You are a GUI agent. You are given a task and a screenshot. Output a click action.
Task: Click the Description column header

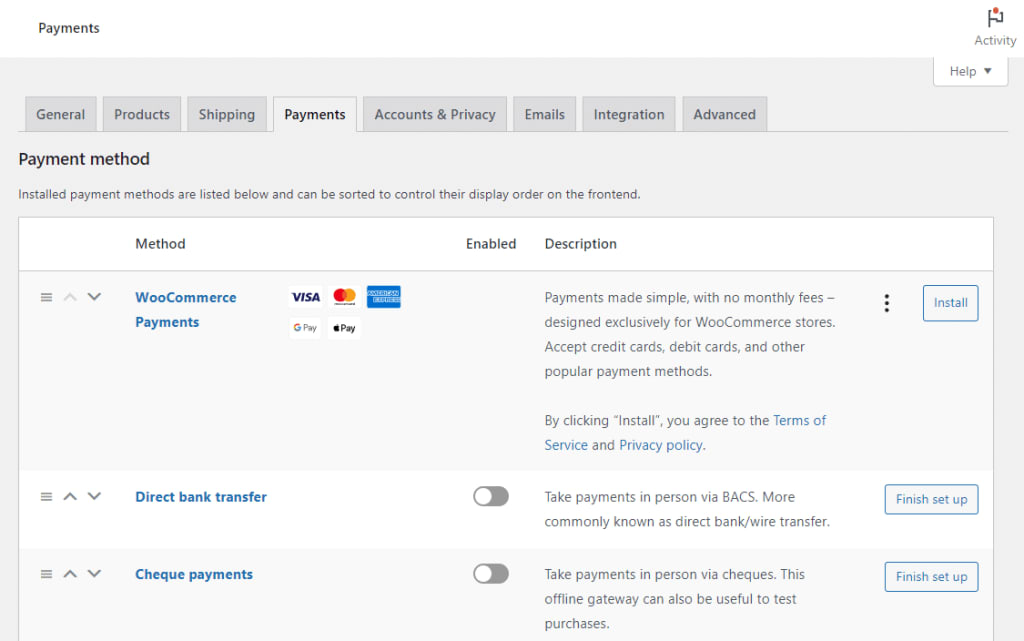coord(581,243)
